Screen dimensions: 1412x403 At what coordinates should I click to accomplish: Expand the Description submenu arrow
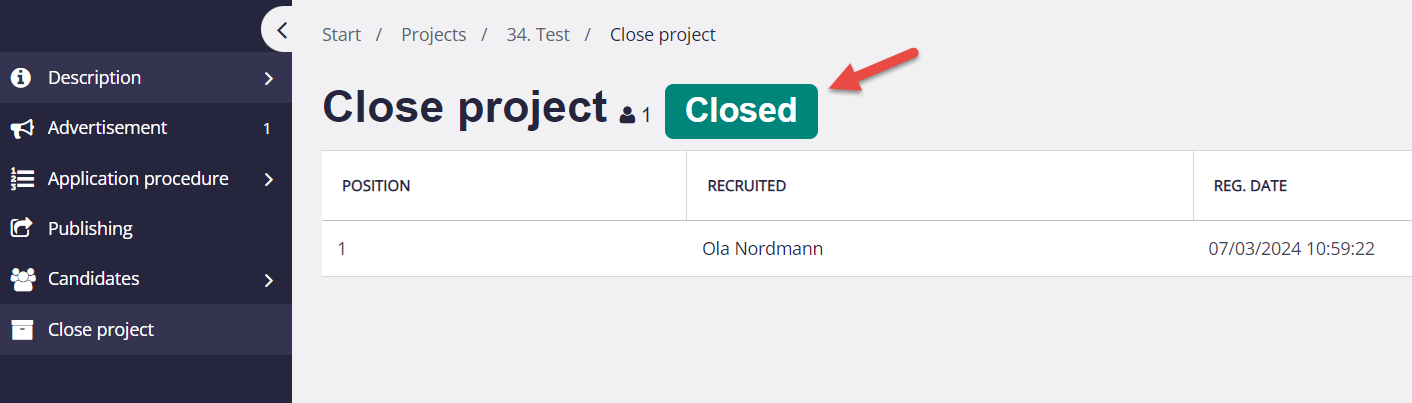click(268, 78)
